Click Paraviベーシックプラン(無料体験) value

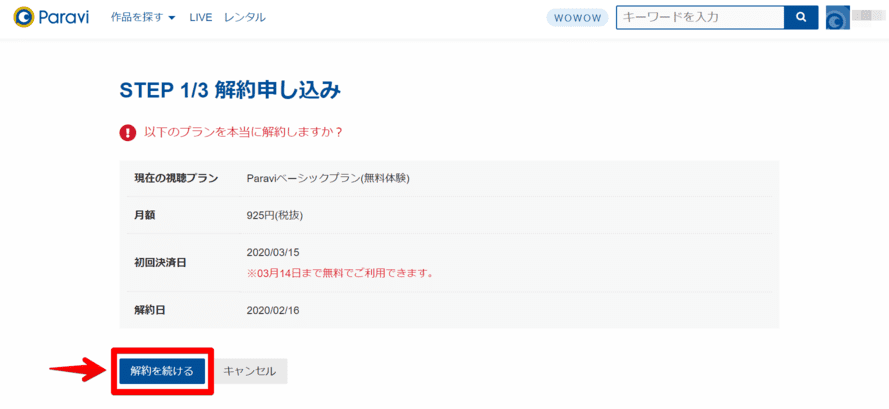(x=328, y=178)
